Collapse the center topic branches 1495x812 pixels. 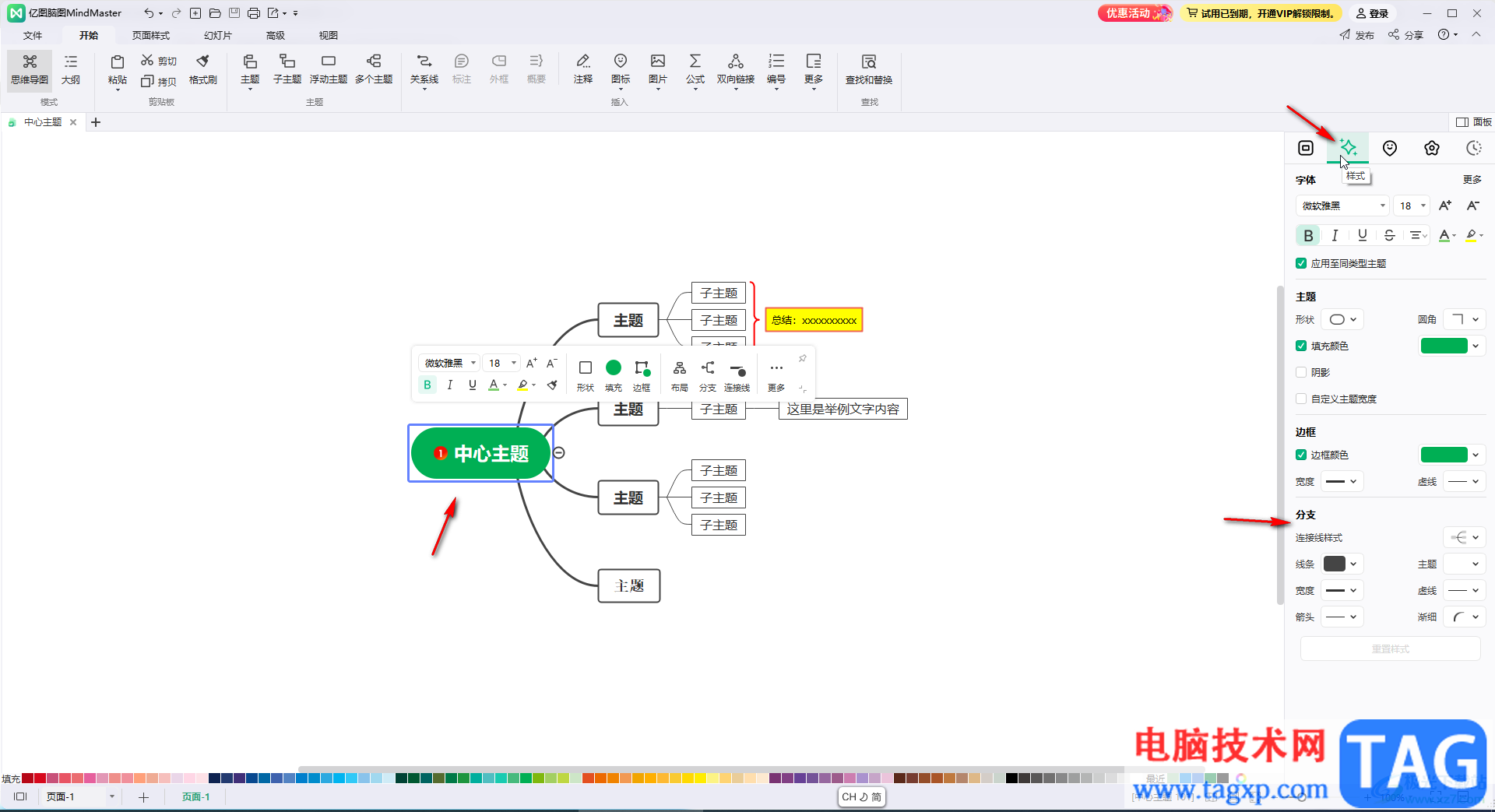tap(558, 453)
